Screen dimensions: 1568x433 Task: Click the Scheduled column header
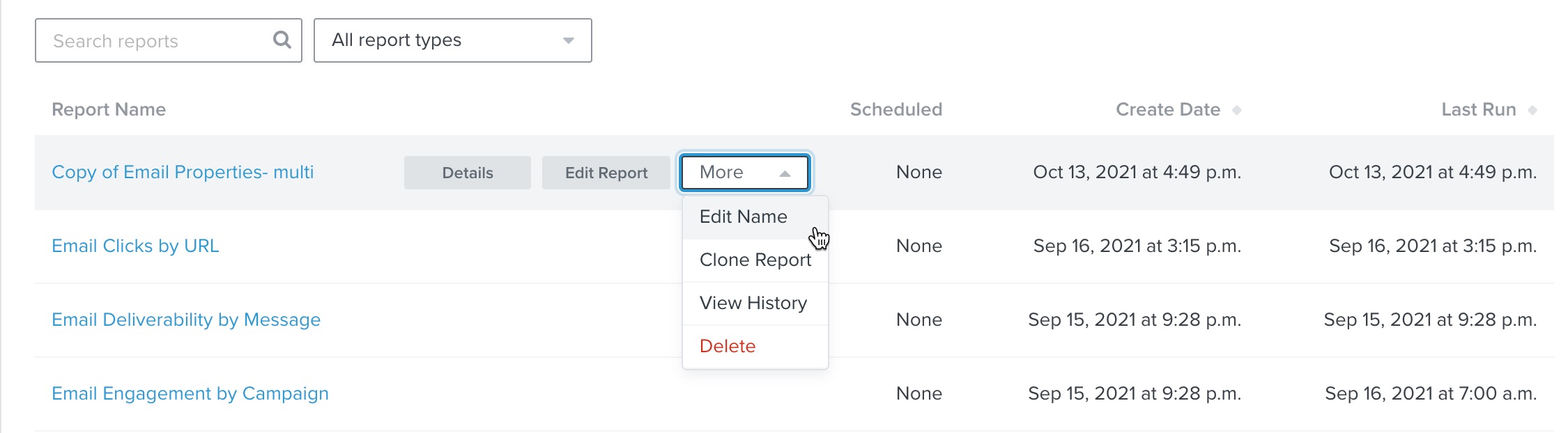(x=896, y=110)
